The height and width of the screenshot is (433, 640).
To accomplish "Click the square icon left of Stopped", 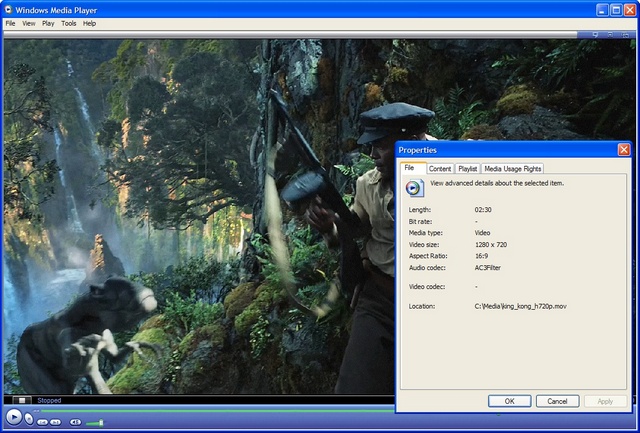I will click(22, 400).
